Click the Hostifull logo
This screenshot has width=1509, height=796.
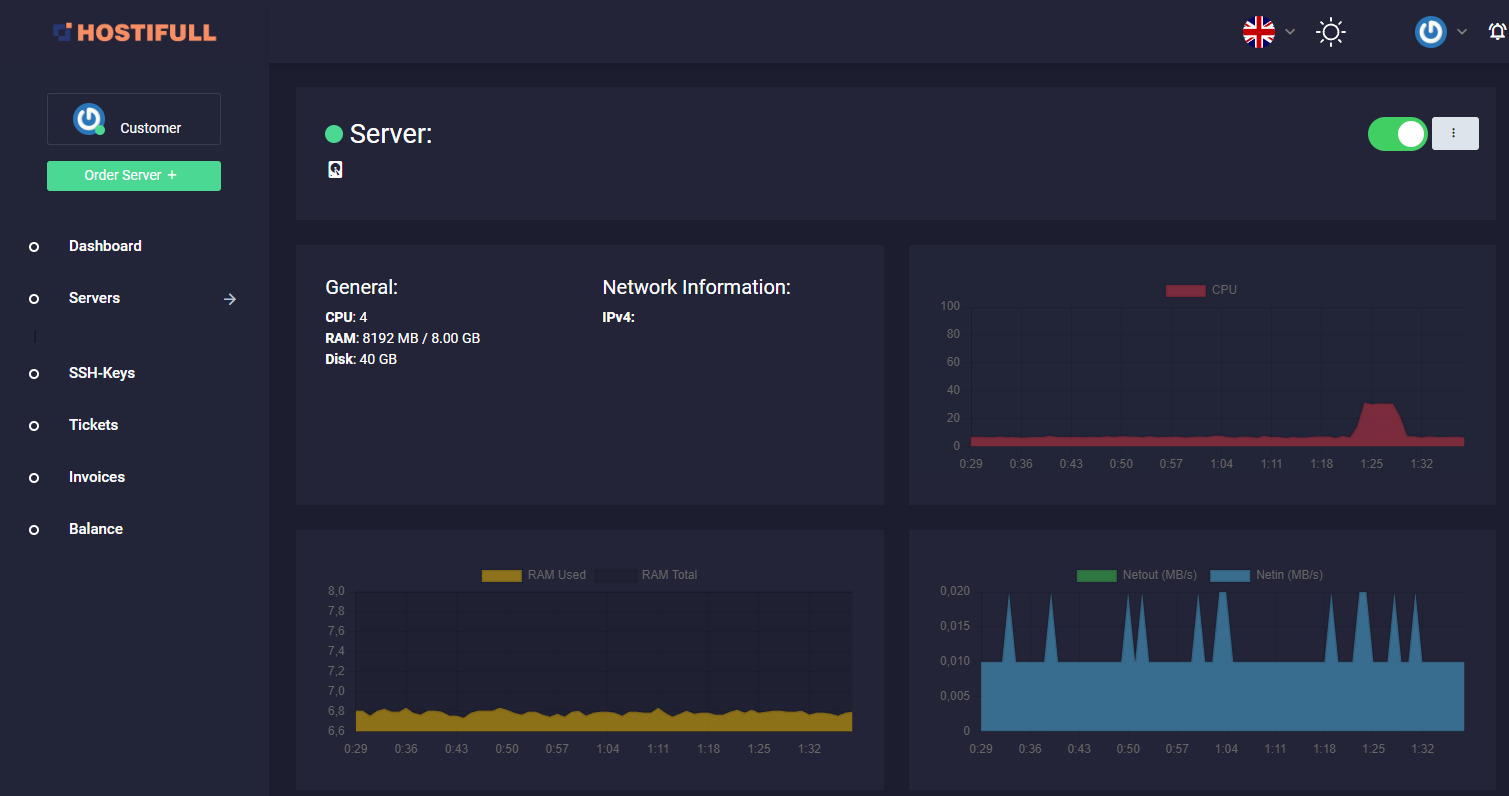coord(134,32)
